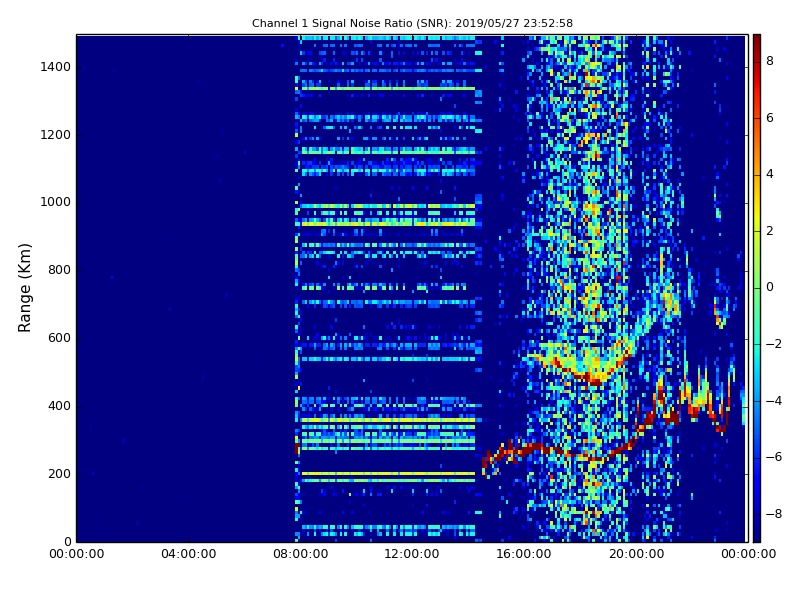The image size is (800, 600).
Task: Click the y-axis tick label "1400"
Action: 56,67
